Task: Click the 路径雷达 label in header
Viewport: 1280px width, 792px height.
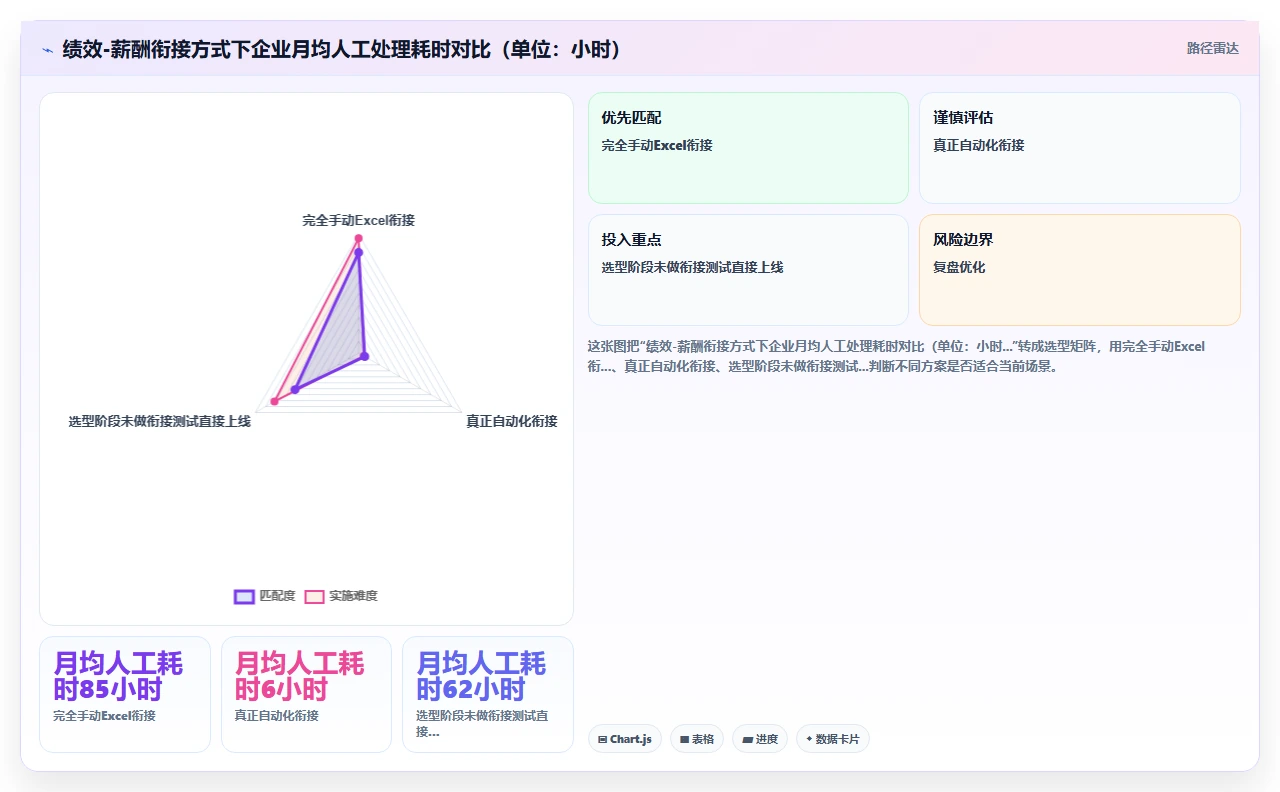Action: pos(1212,48)
